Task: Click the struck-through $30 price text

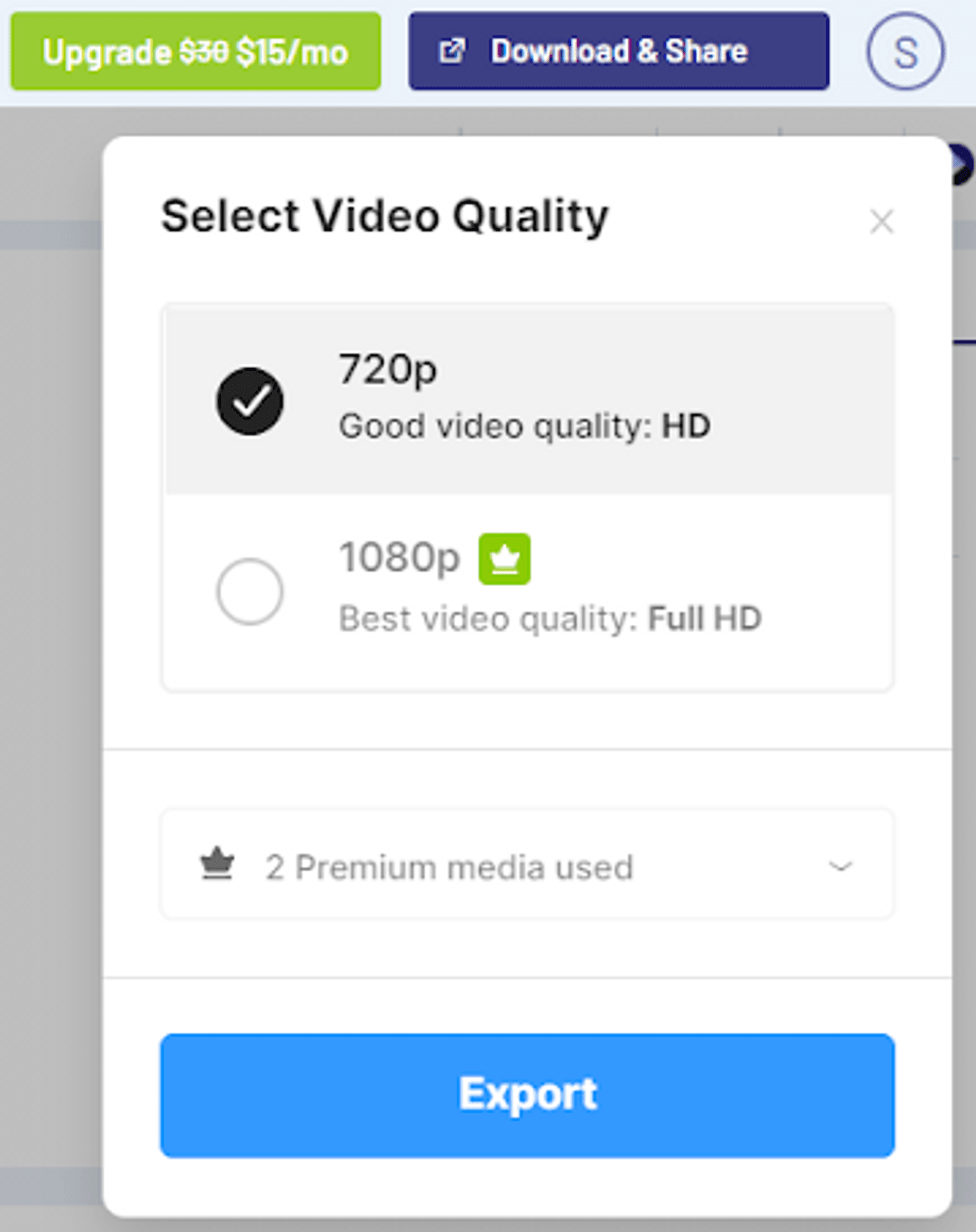Action: (204, 52)
